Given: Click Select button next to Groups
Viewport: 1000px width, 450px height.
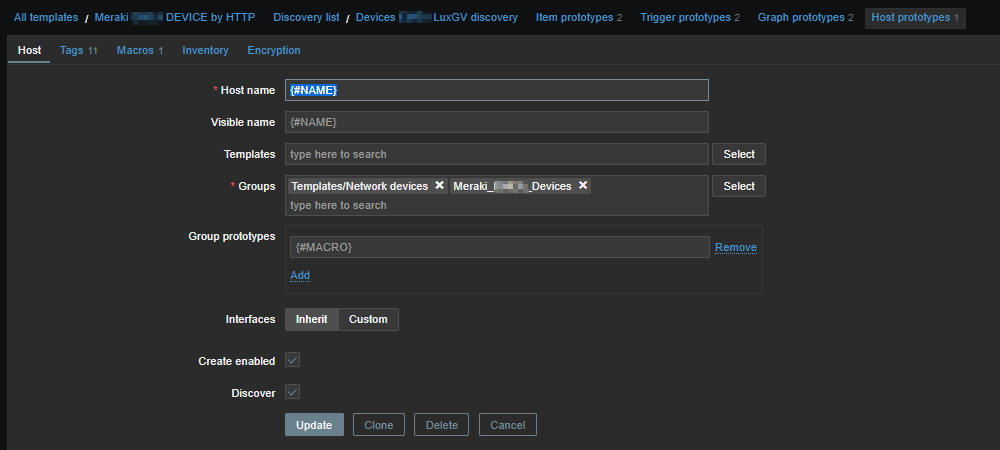Looking at the screenshot, I should click(739, 186).
